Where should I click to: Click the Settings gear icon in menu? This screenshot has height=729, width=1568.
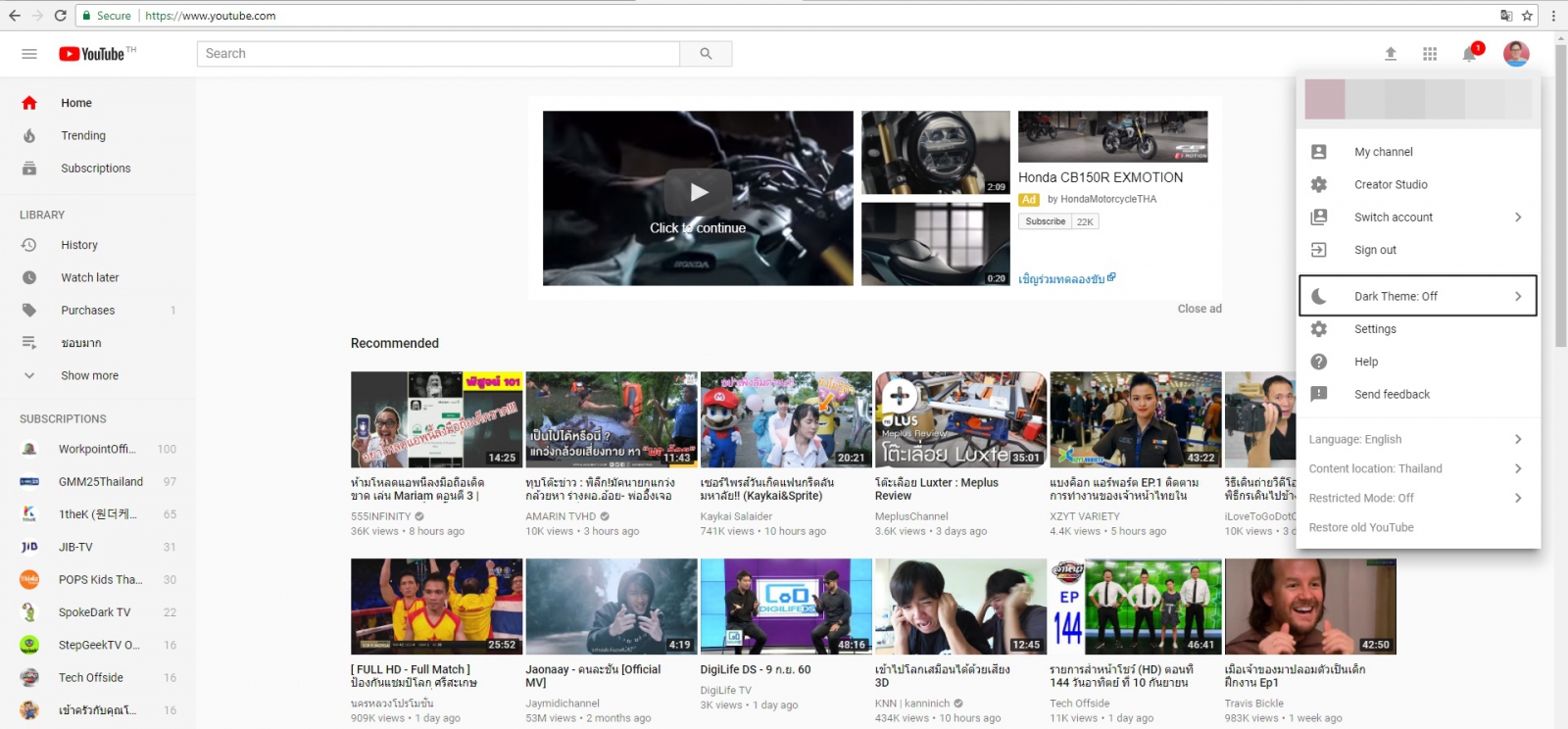pyautogui.click(x=1319, y=329)
